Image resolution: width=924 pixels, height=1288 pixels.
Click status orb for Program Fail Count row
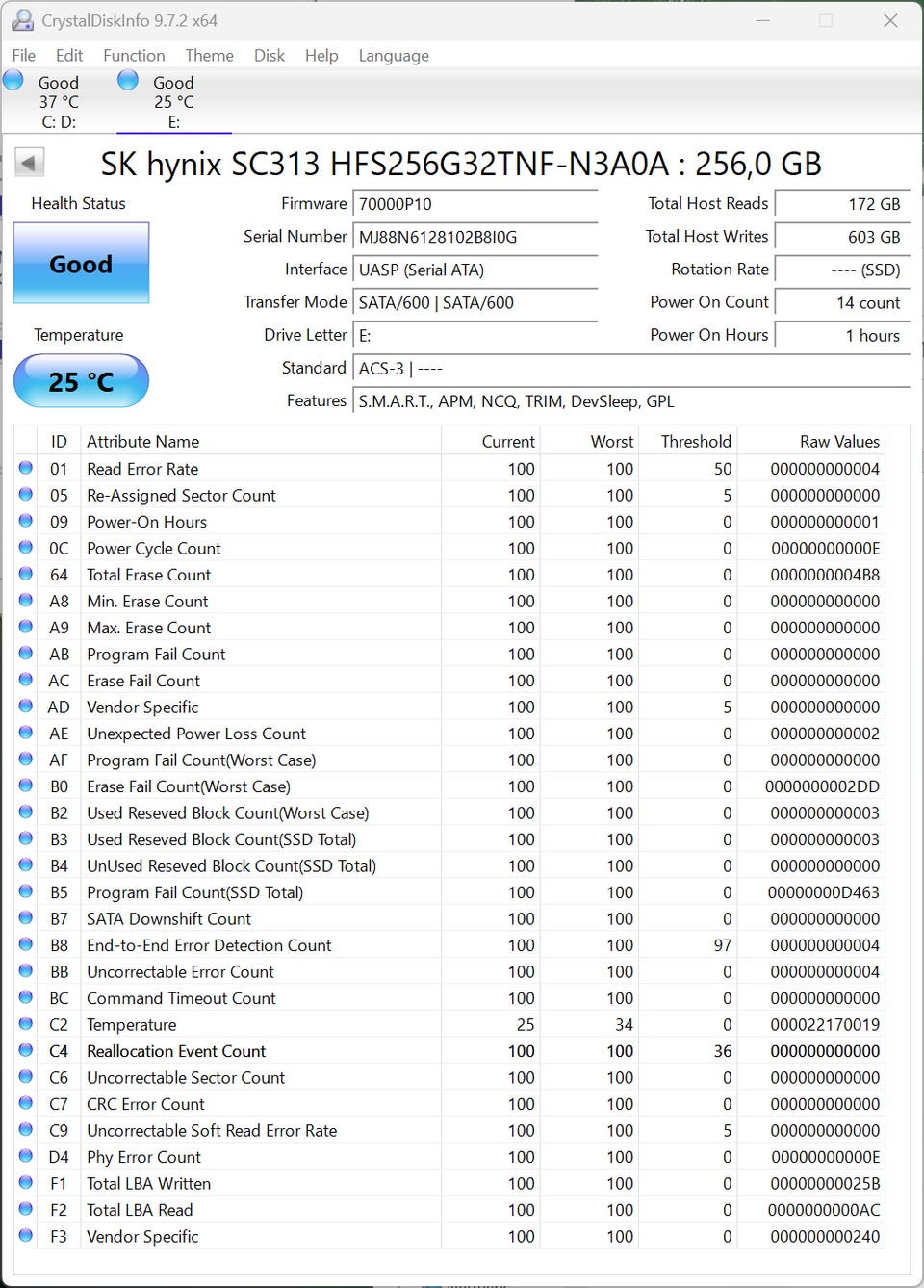point(26,653)
